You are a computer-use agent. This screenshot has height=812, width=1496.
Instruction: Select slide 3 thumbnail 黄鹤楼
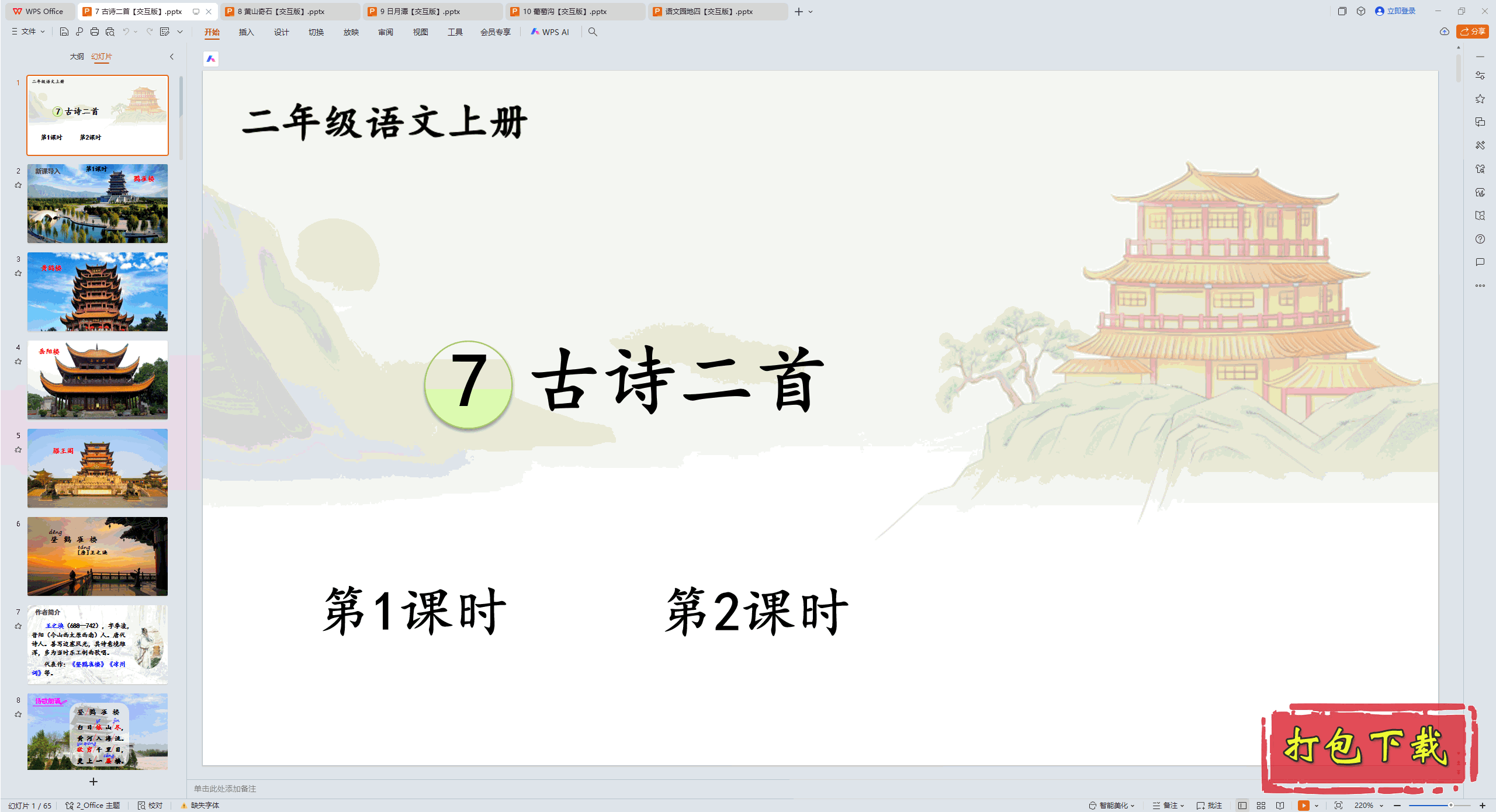pos(97,292)
